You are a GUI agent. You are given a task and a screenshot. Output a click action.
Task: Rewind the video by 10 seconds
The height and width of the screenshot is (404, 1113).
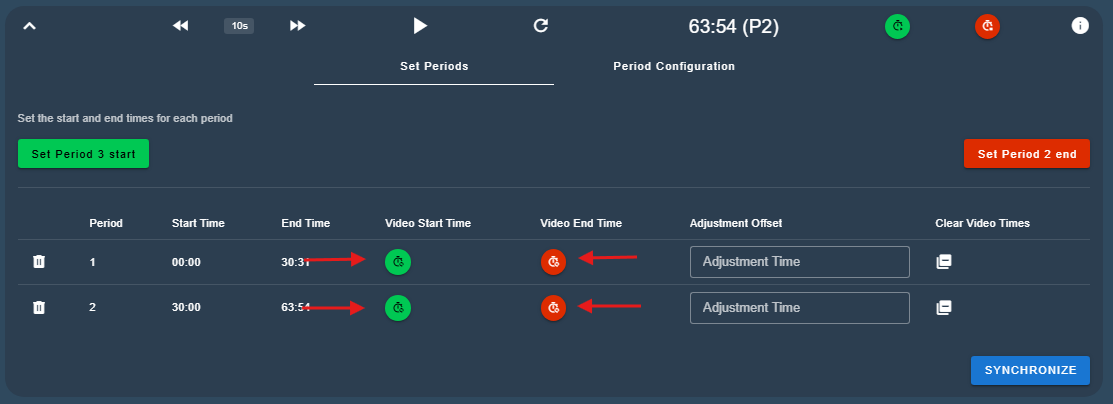click(180, 26)
